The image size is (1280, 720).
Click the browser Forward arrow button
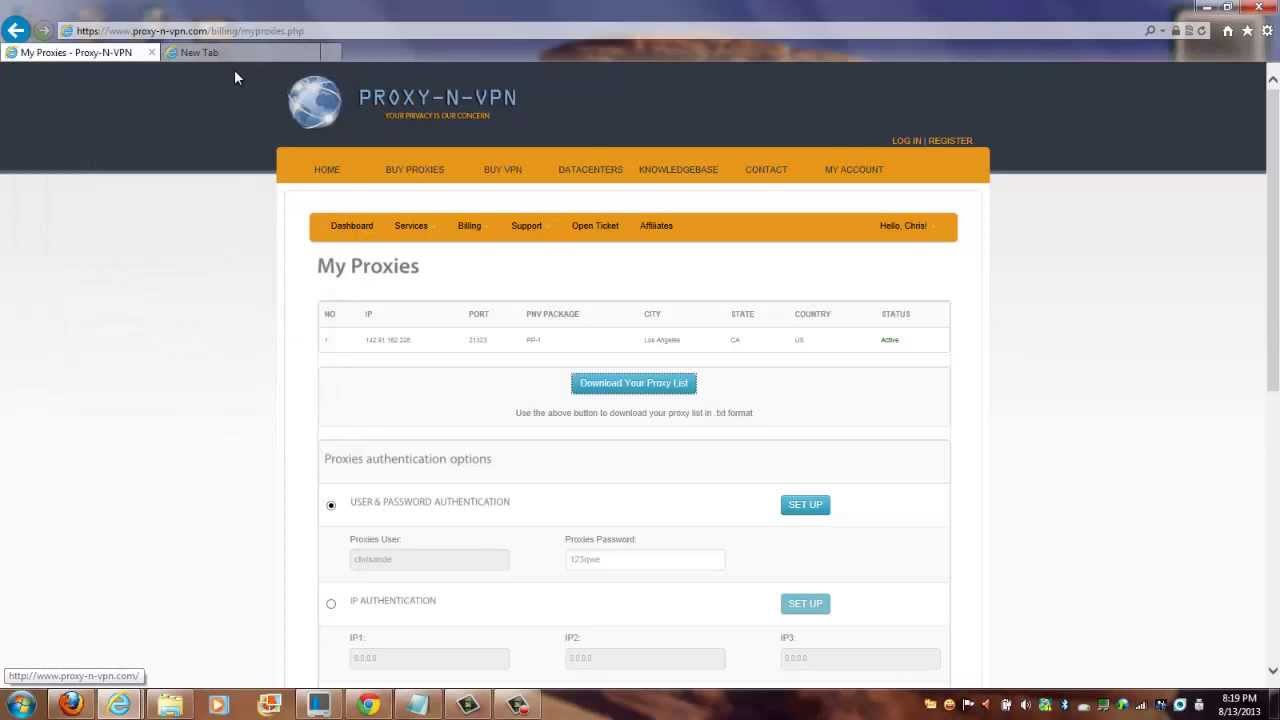pos(43,31)
